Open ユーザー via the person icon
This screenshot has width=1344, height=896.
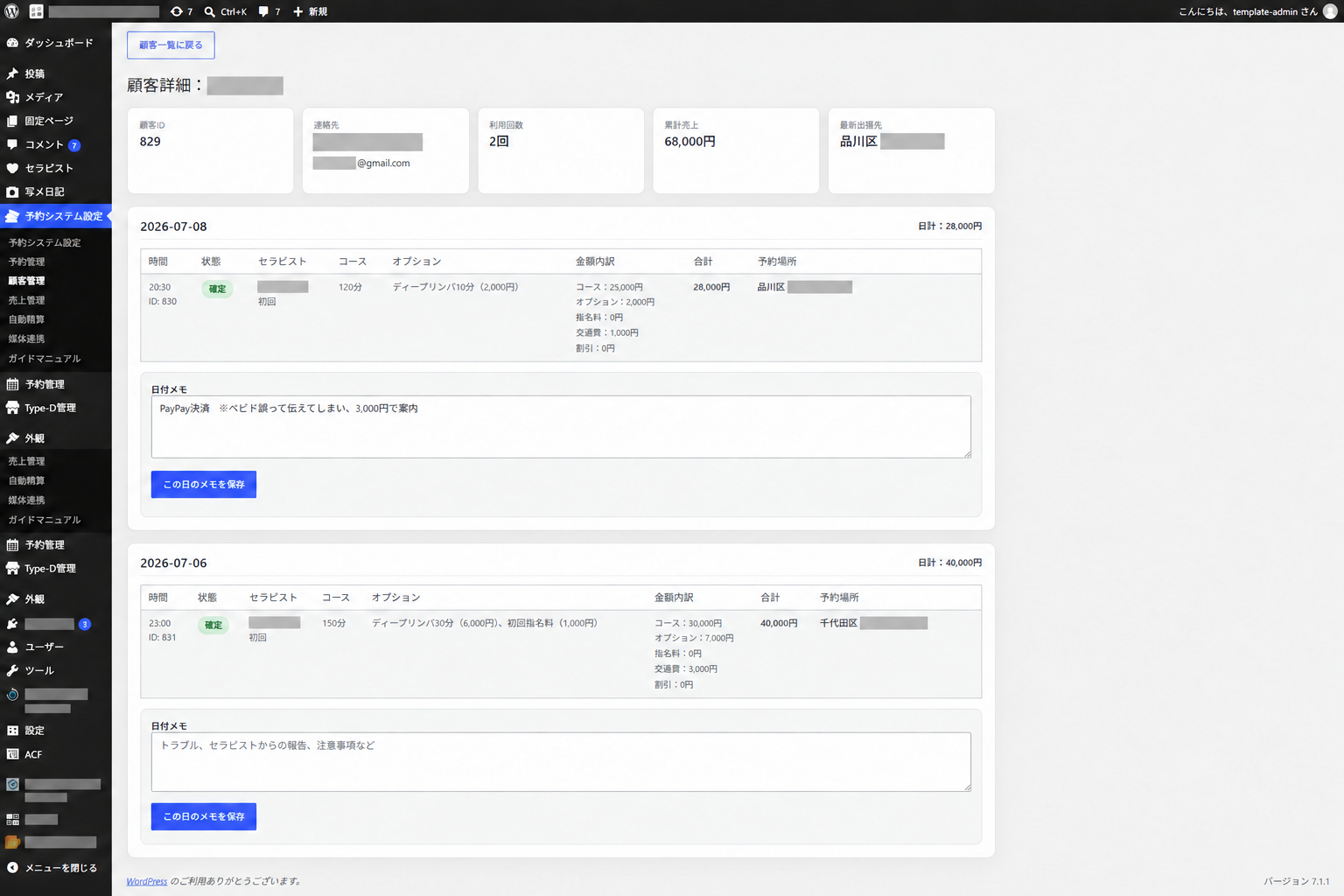coord(12,647)
